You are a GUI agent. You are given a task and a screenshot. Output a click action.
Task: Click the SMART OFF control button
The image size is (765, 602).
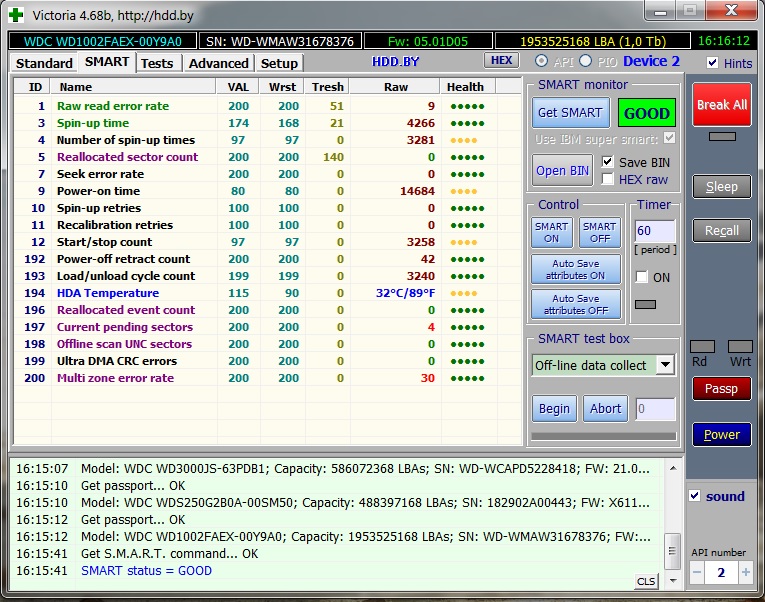[x=600, y=233]
